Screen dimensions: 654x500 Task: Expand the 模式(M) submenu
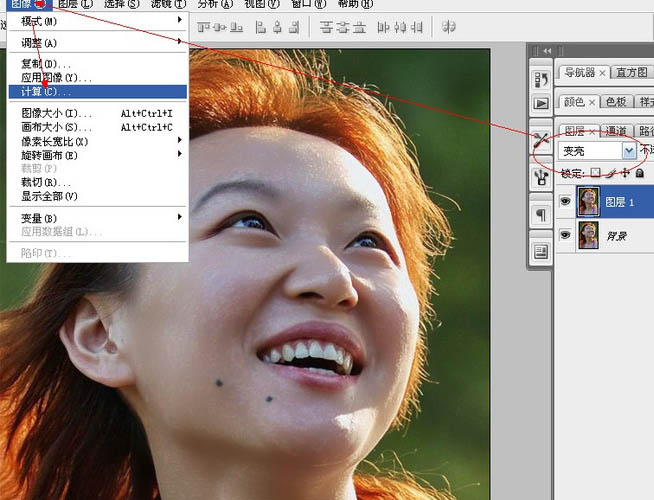coord(98,20)
